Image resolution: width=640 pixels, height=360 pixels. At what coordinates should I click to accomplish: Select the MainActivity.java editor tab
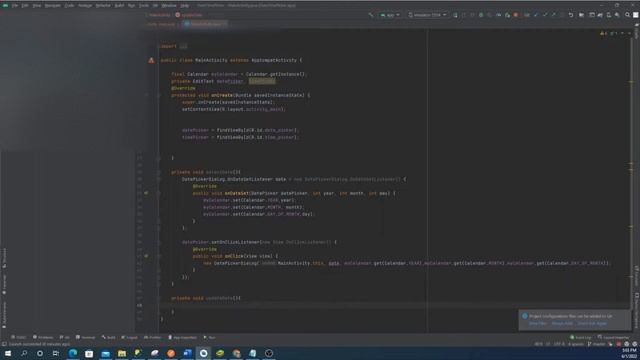pyautogui.click(x=204, y=24)
